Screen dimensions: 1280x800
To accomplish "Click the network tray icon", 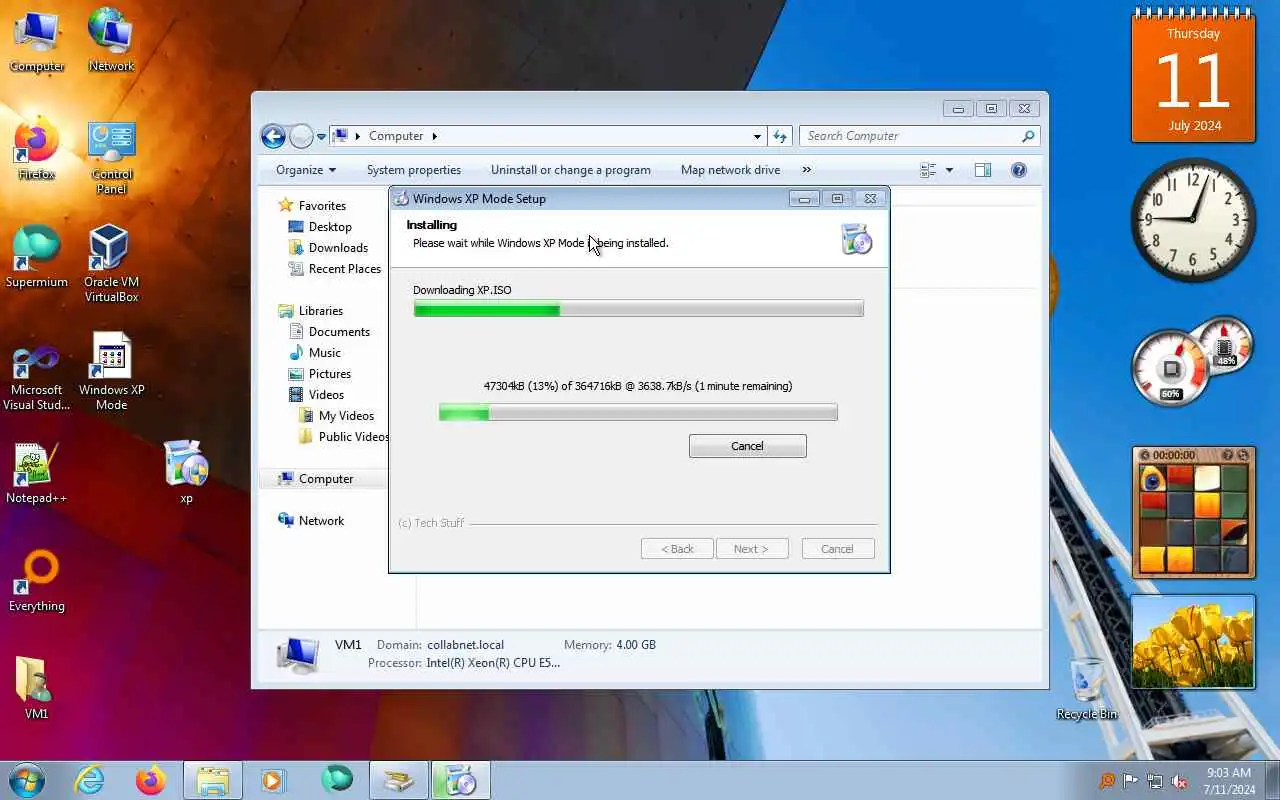I will pyautogui.click(x=1156, y=782).
